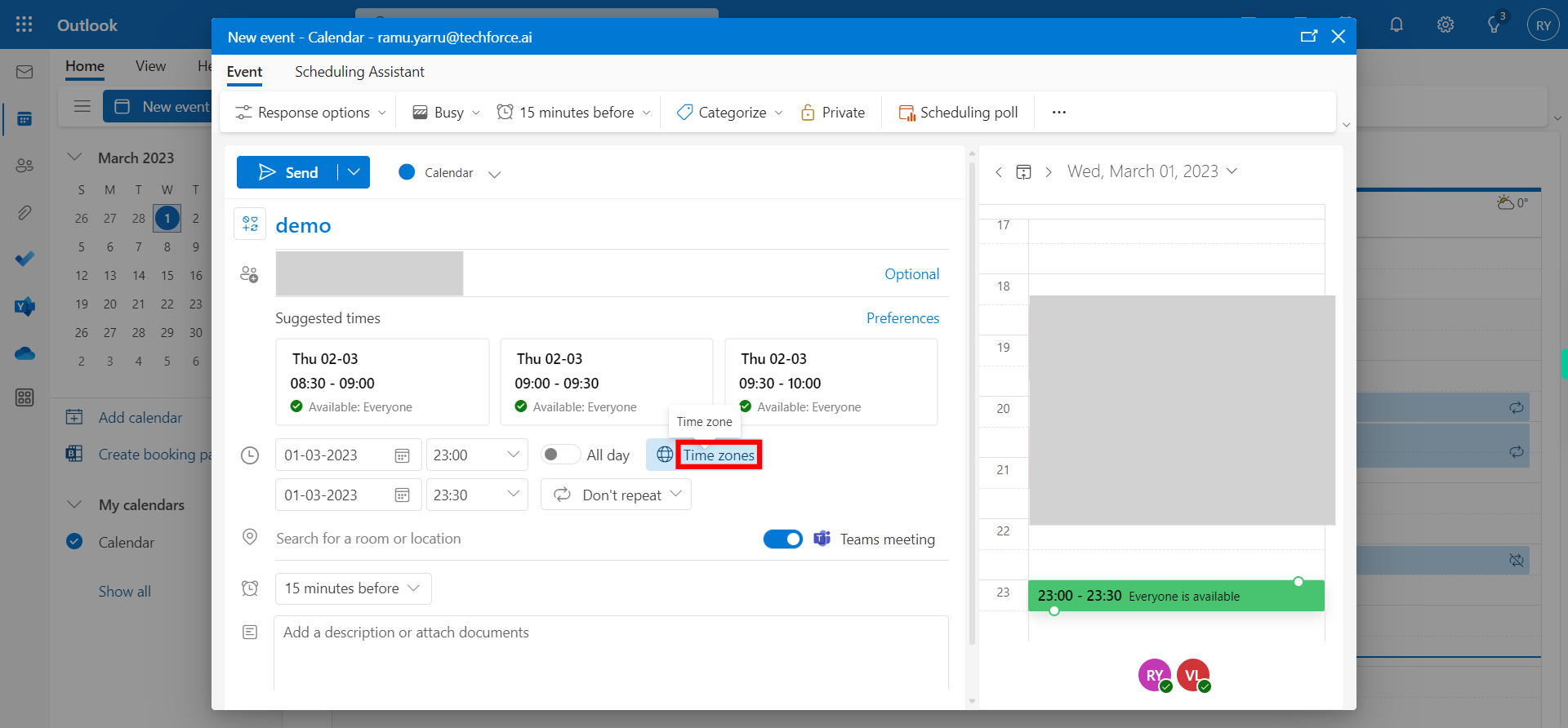Open People in the left sidebar
Screen dimensions: 1568x728
24,166
